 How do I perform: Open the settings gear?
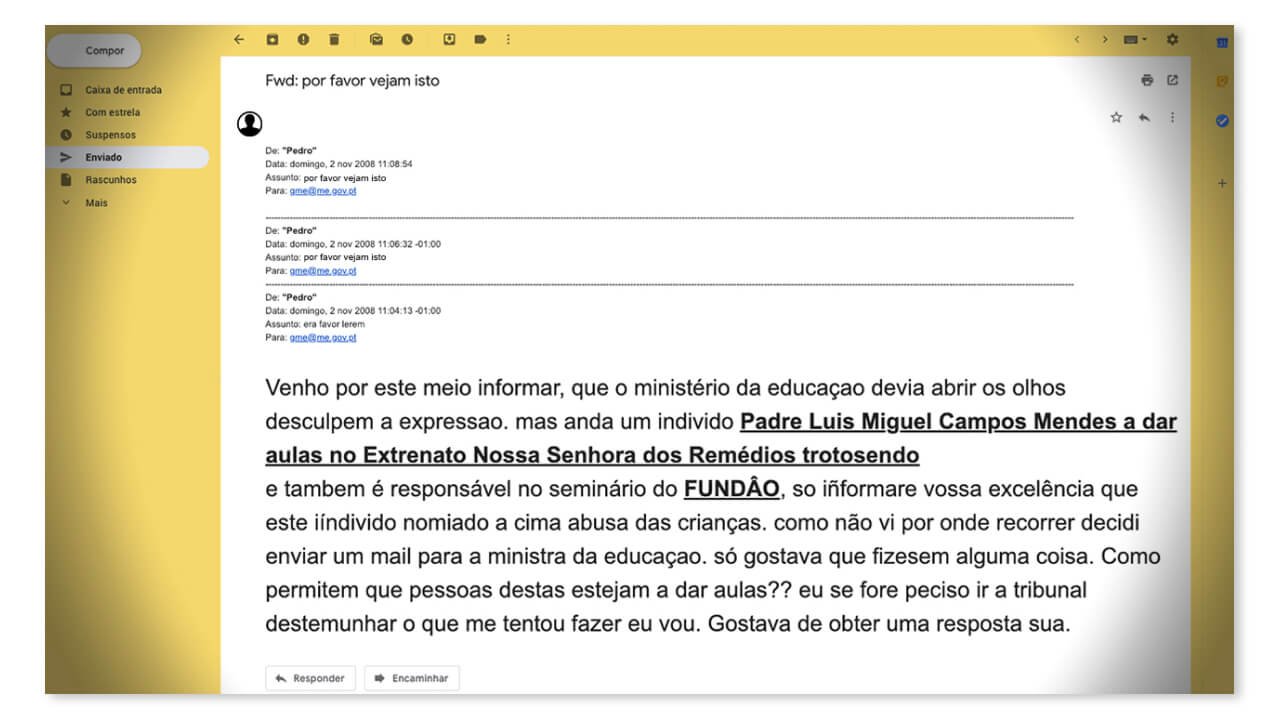pyautogui.click(x=1172, y=39)
